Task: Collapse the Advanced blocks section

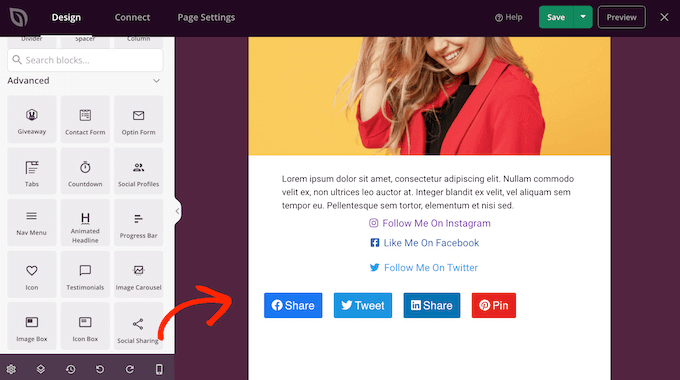Action: pos(156,81)
